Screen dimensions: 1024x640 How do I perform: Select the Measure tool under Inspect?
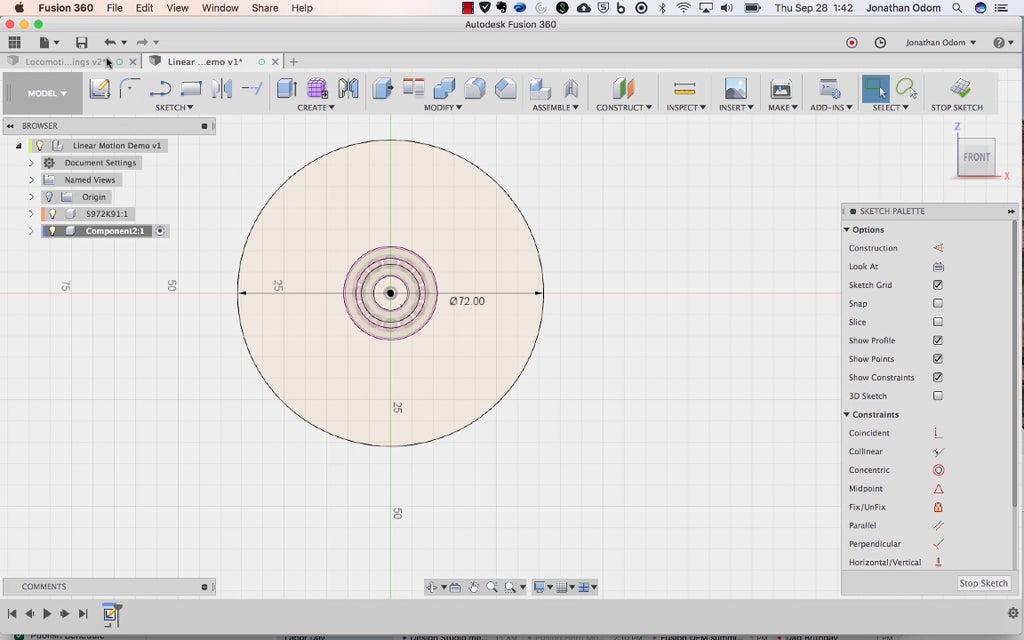pos(684,88)
